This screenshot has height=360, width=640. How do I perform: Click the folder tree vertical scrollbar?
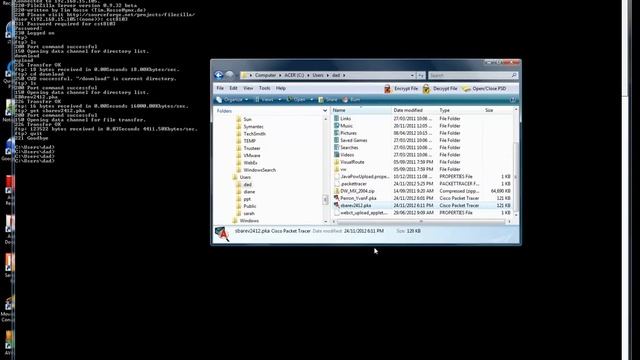325,169
